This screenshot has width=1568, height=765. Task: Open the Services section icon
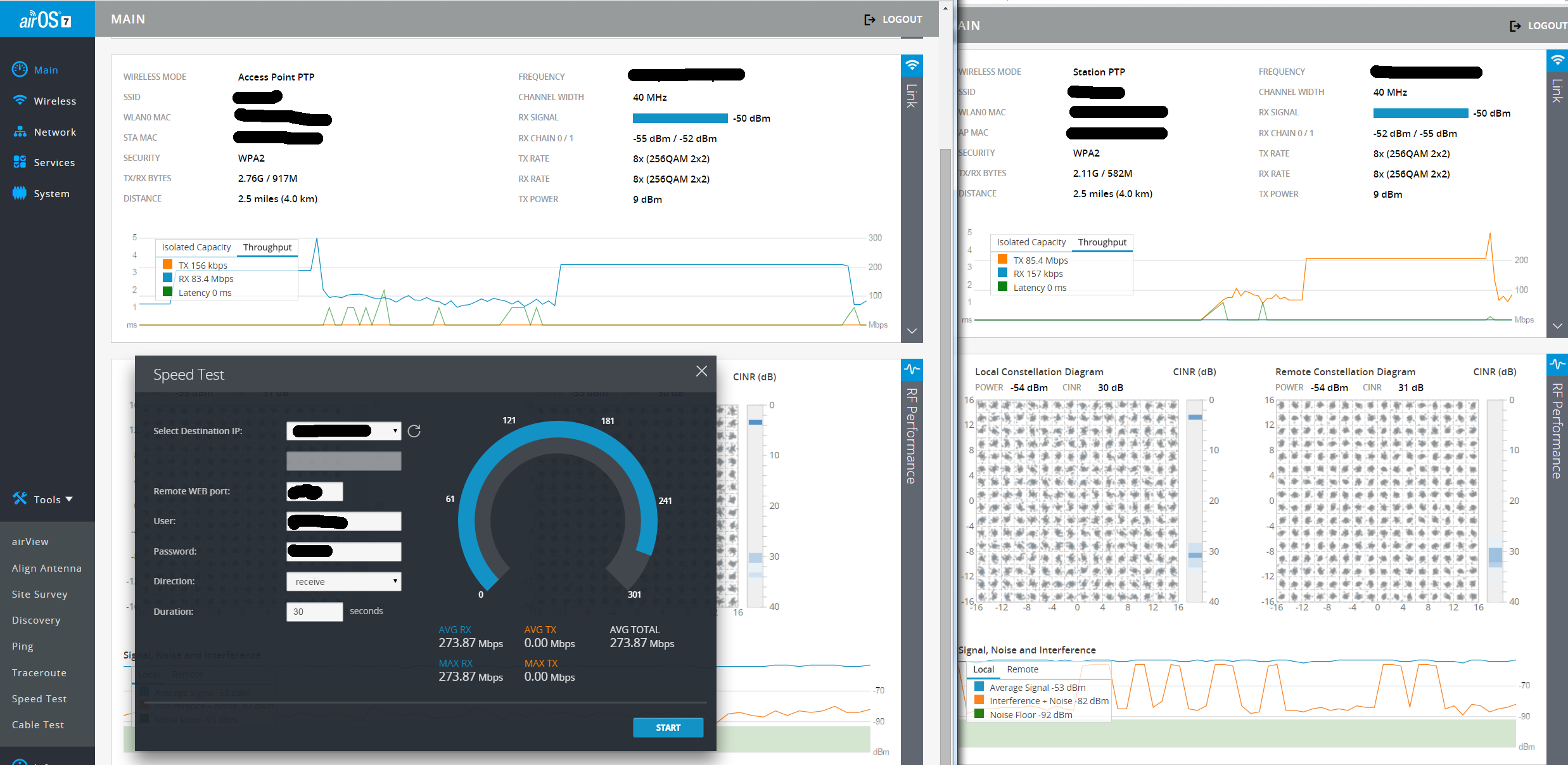(x=20, y=162)
